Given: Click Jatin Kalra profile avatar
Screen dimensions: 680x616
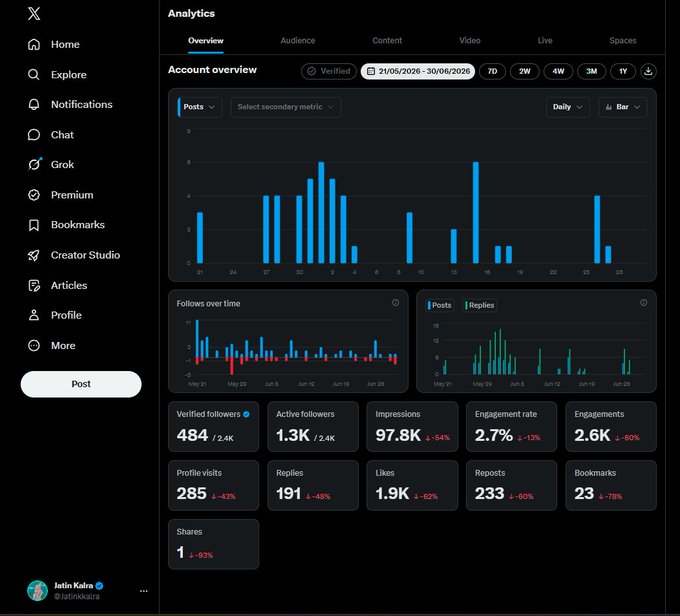Looking at the screenshot, I should coord(37,590).
